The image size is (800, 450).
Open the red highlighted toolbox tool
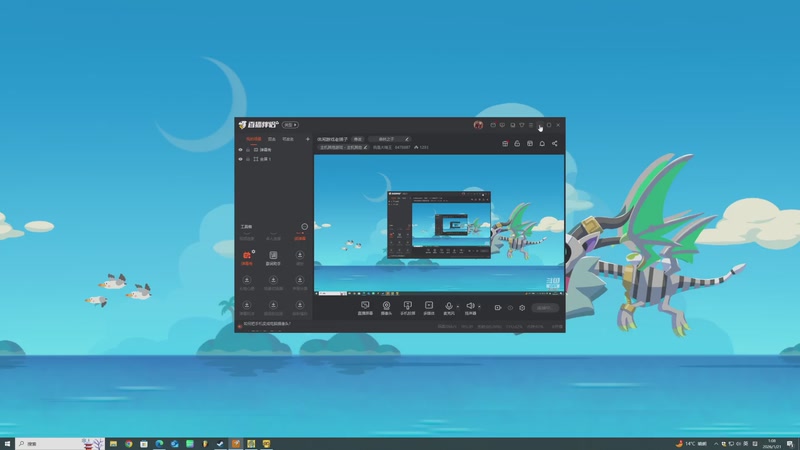pyautogui.click(x=247, y=258)
